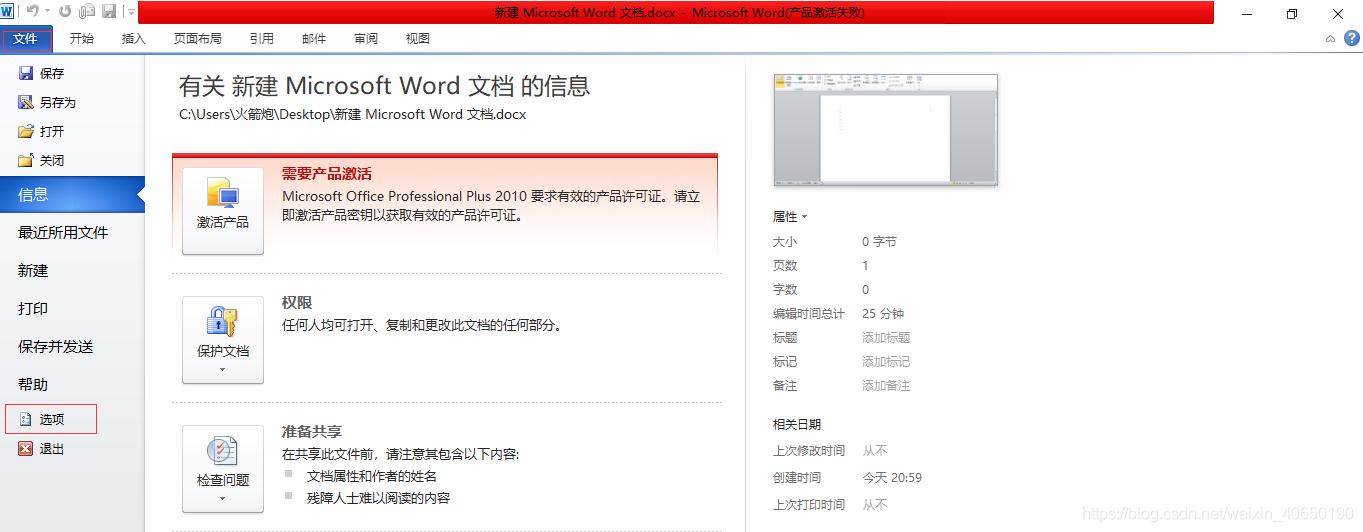This screenshot has height=532, width=1363.
Task: Open the 保护文档 (Protect Document) dropdown button
Action: [223, 340]
